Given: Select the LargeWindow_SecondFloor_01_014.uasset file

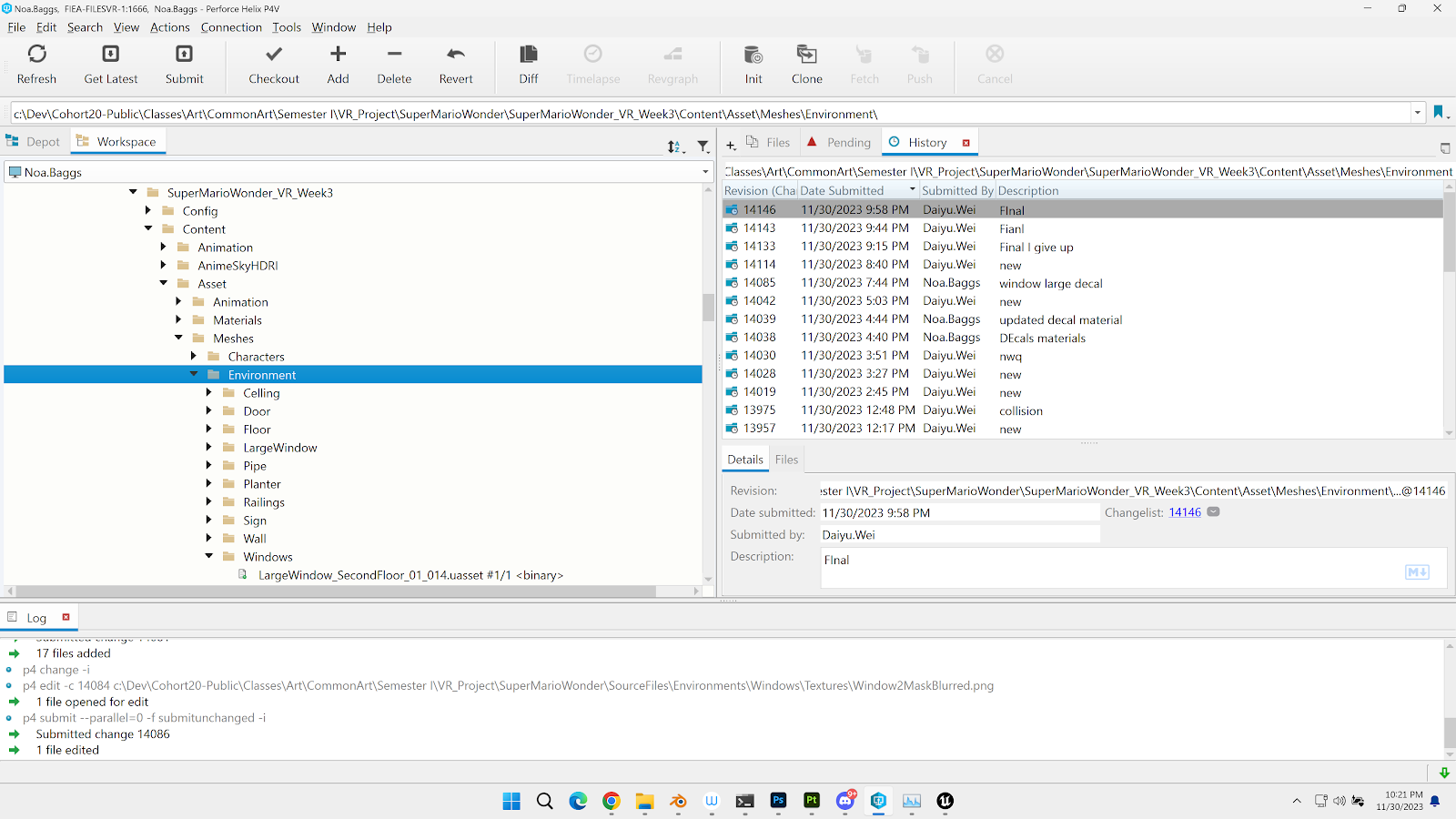Looking at the screenshot, I should point(410,575).
